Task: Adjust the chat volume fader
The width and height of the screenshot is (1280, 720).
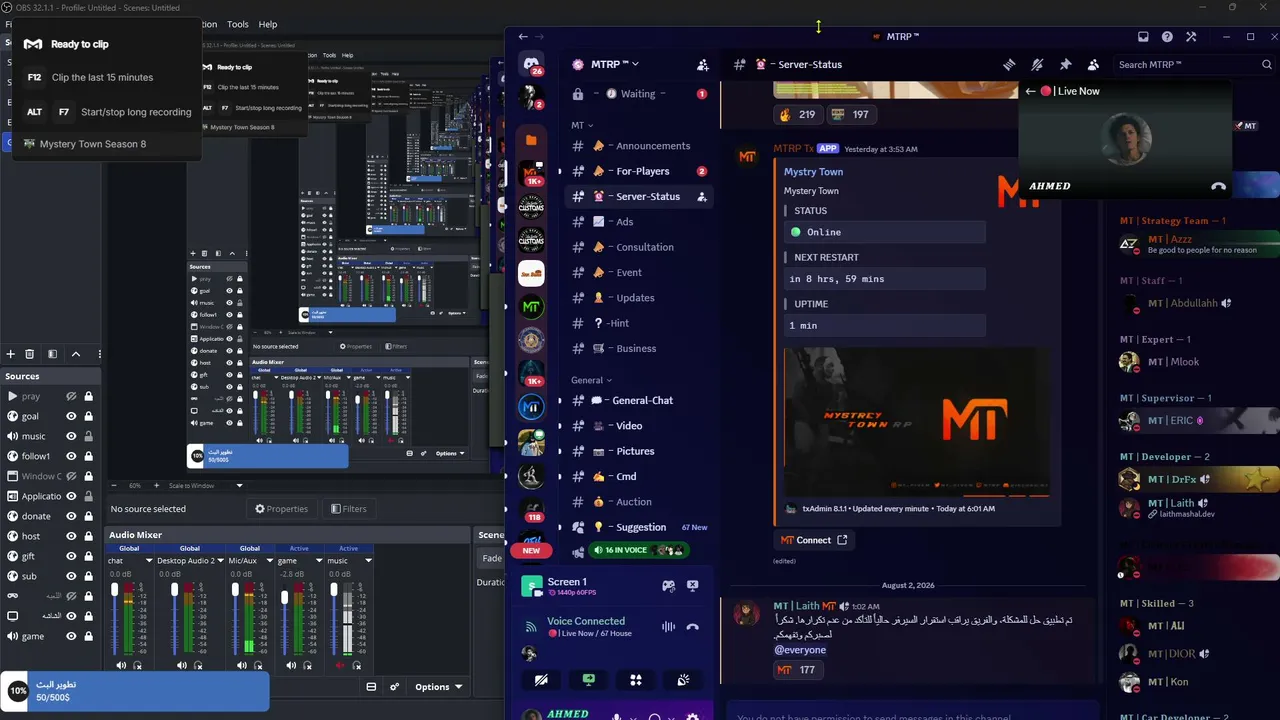Action: coord(115,590)
